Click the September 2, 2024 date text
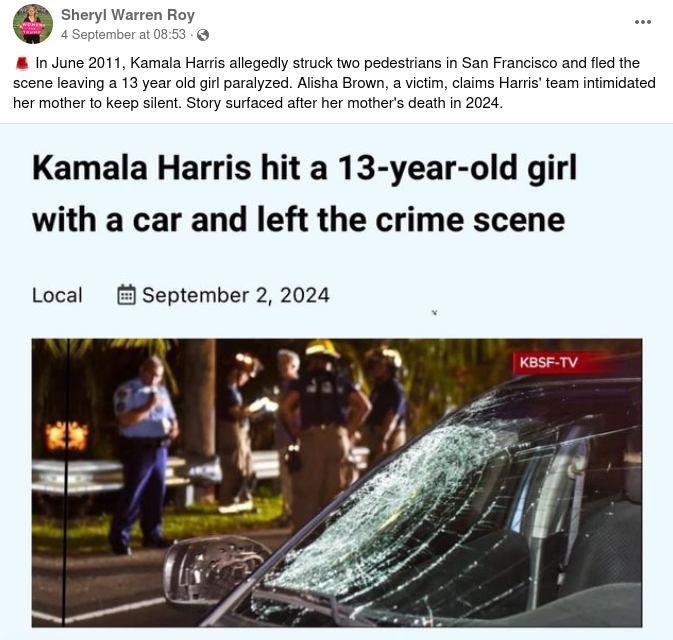 point(236,295)
